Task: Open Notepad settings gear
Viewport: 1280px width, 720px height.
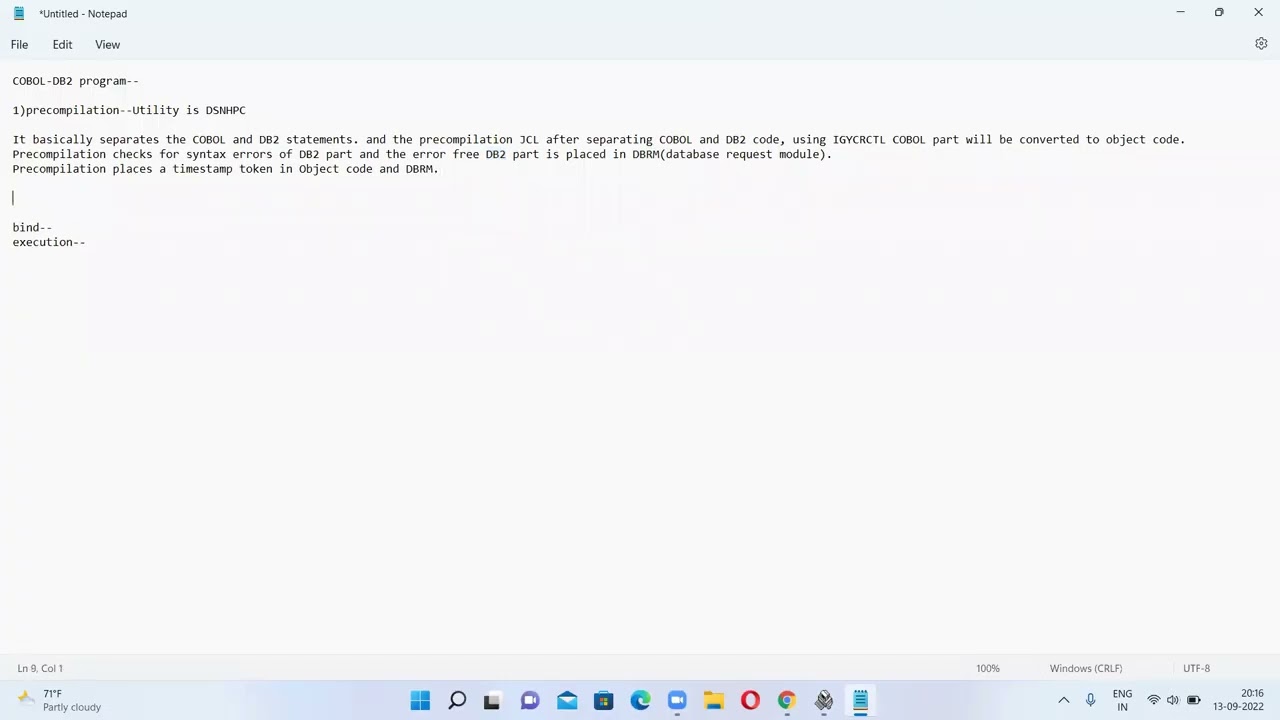Action: click(x=1261, y=44)
